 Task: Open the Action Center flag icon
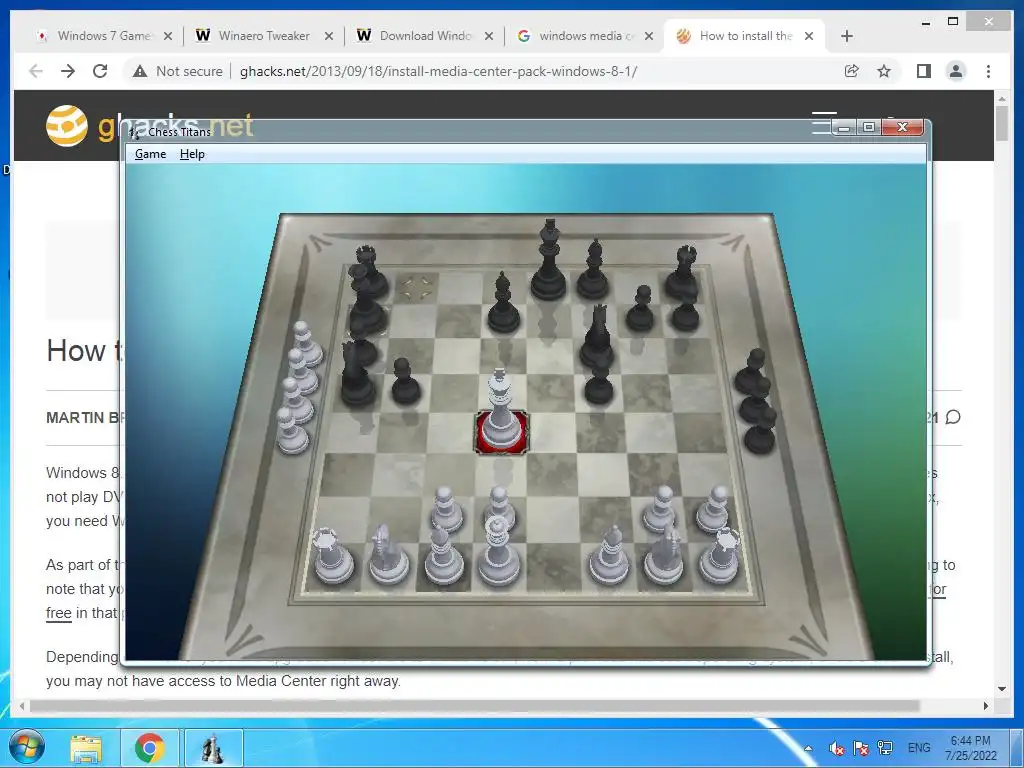pos(861,748)
